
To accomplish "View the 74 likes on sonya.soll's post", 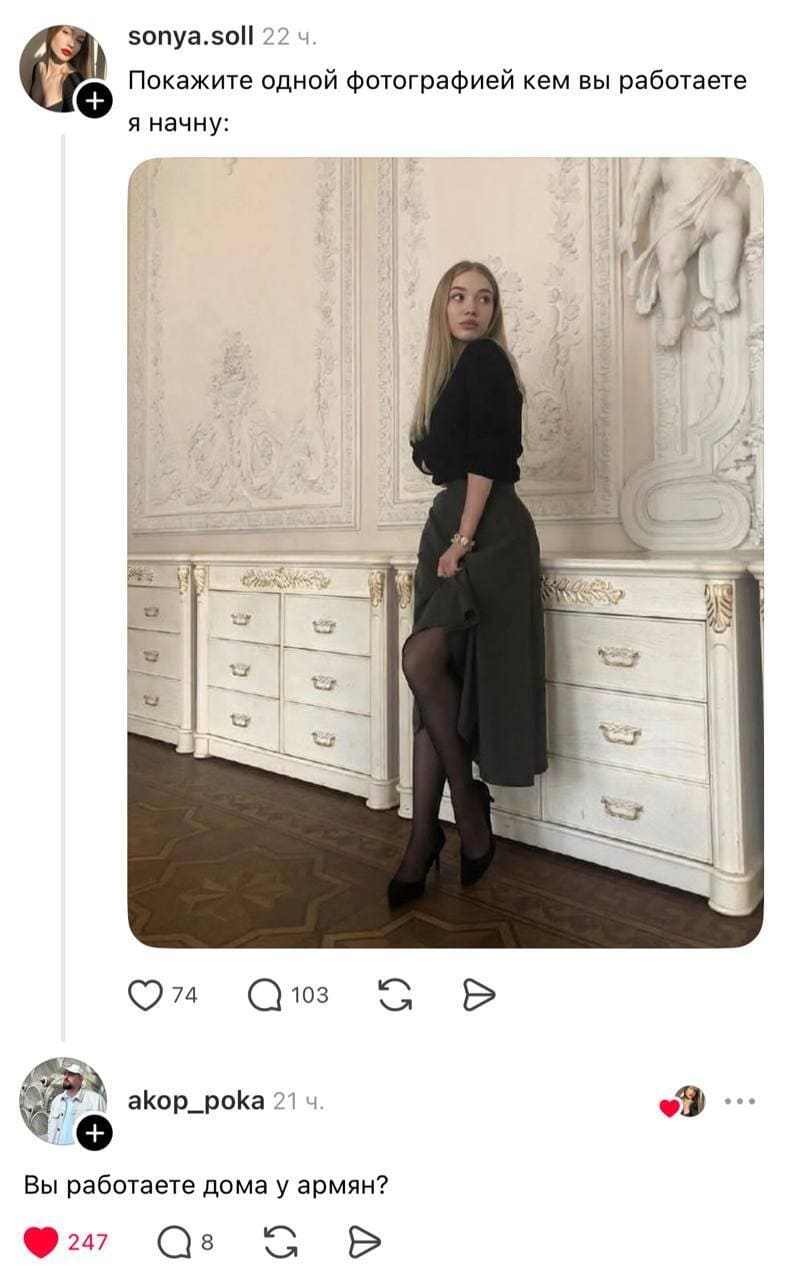I will pyautogui.click(x=183, y=994).
